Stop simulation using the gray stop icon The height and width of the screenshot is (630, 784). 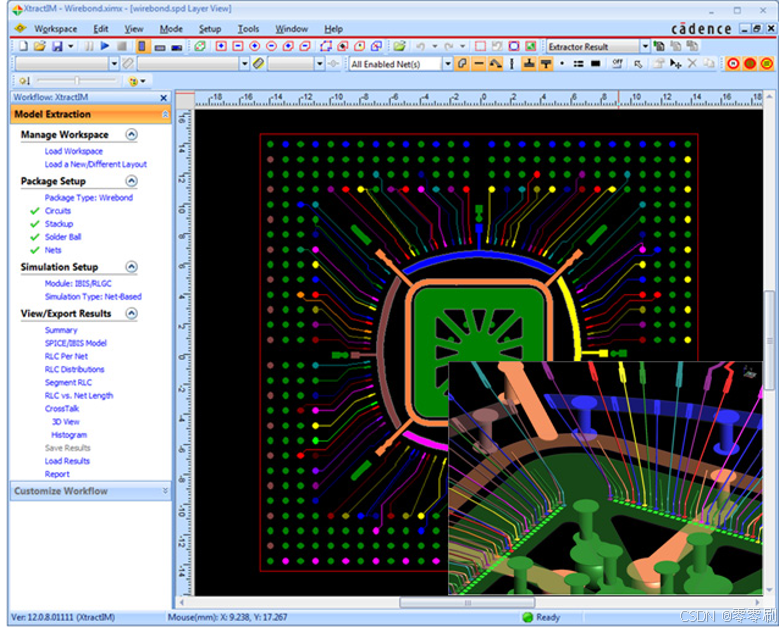coord(122,46)
